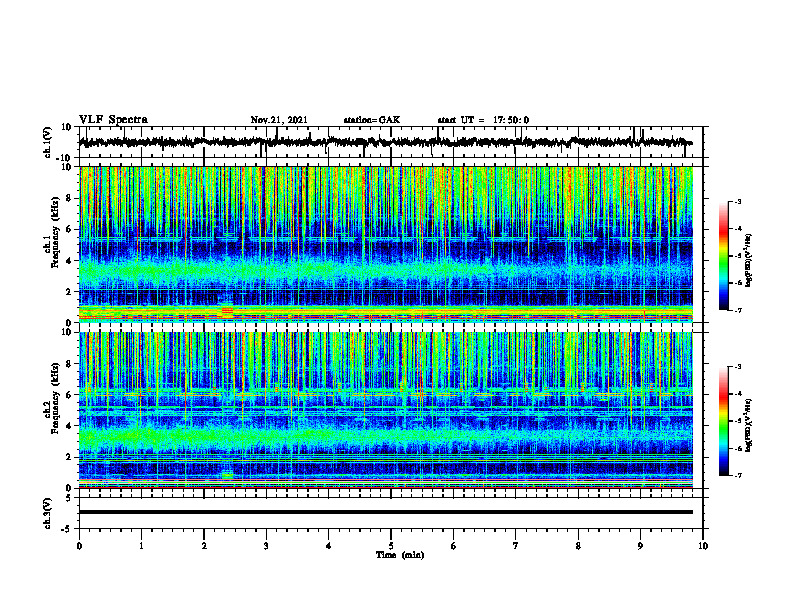Click the "2" tick on the time axis

pyautogui.click(x=204, y=546)
